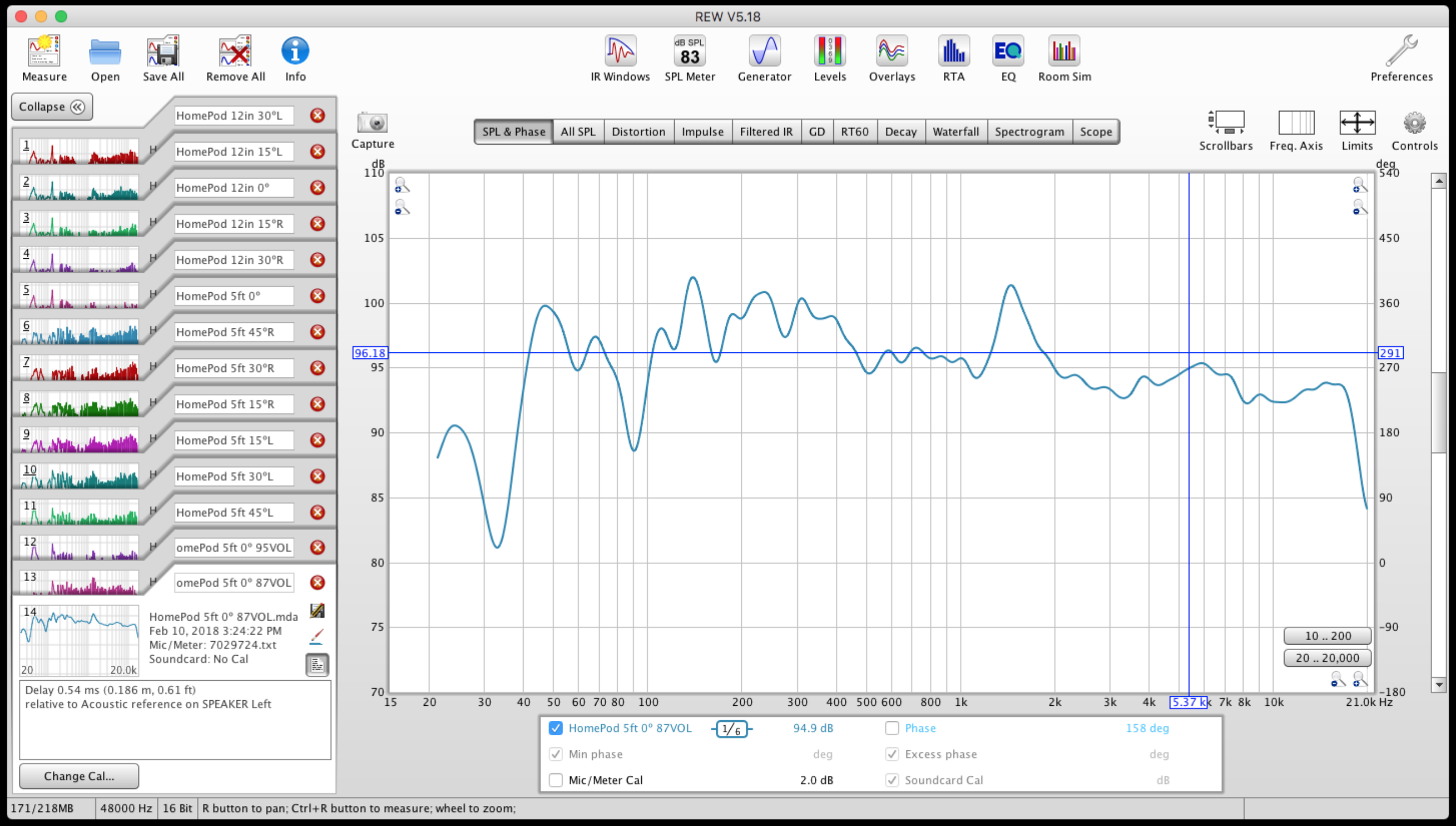Screen dimensions: 1456x826
Task: Switch to Impulse tab
Action: 702,131
